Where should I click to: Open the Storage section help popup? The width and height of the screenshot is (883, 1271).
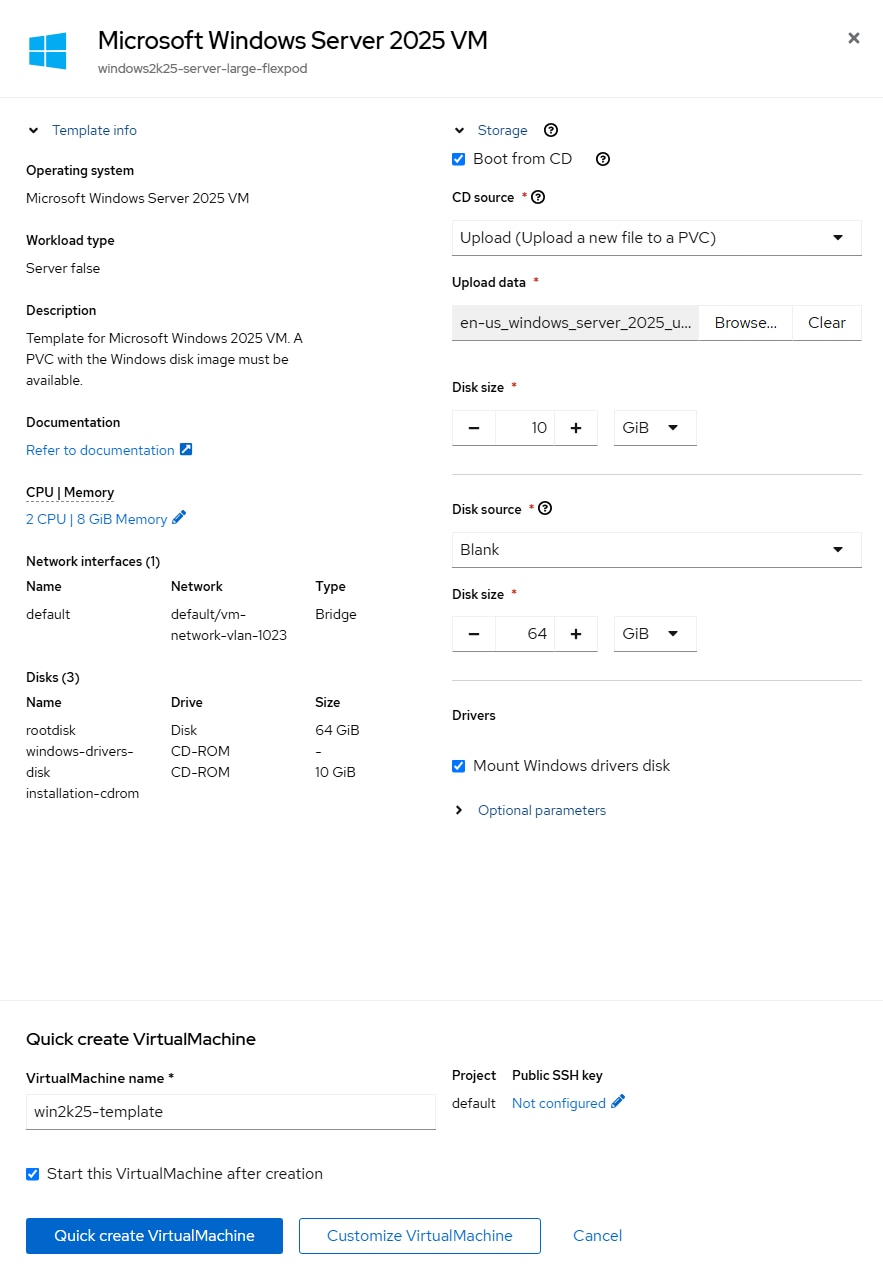pos(551,130)
